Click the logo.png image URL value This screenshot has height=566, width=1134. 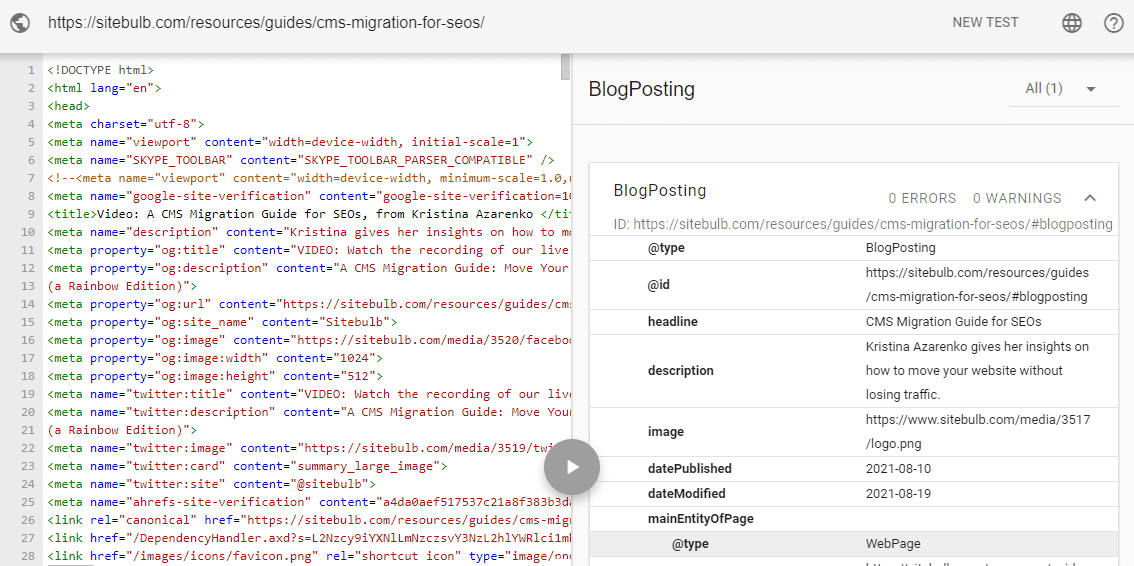point(978,432)
